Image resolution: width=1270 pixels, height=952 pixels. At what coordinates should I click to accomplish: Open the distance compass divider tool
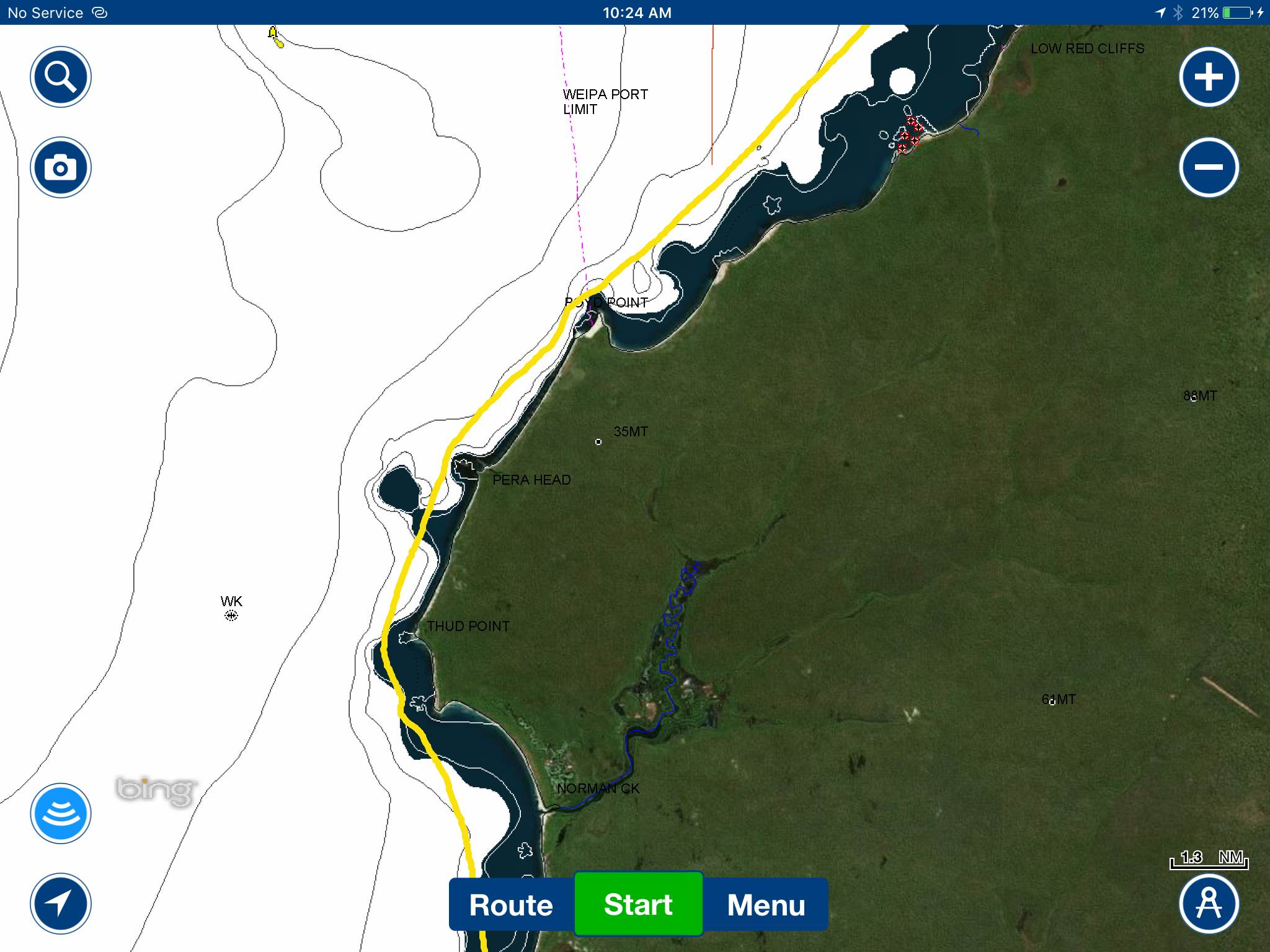point(1209,904)
